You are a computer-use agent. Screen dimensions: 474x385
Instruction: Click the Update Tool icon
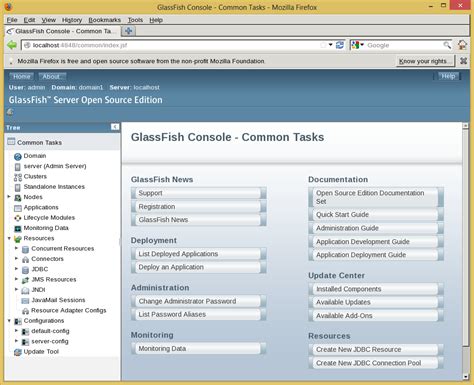click(18, 352)
